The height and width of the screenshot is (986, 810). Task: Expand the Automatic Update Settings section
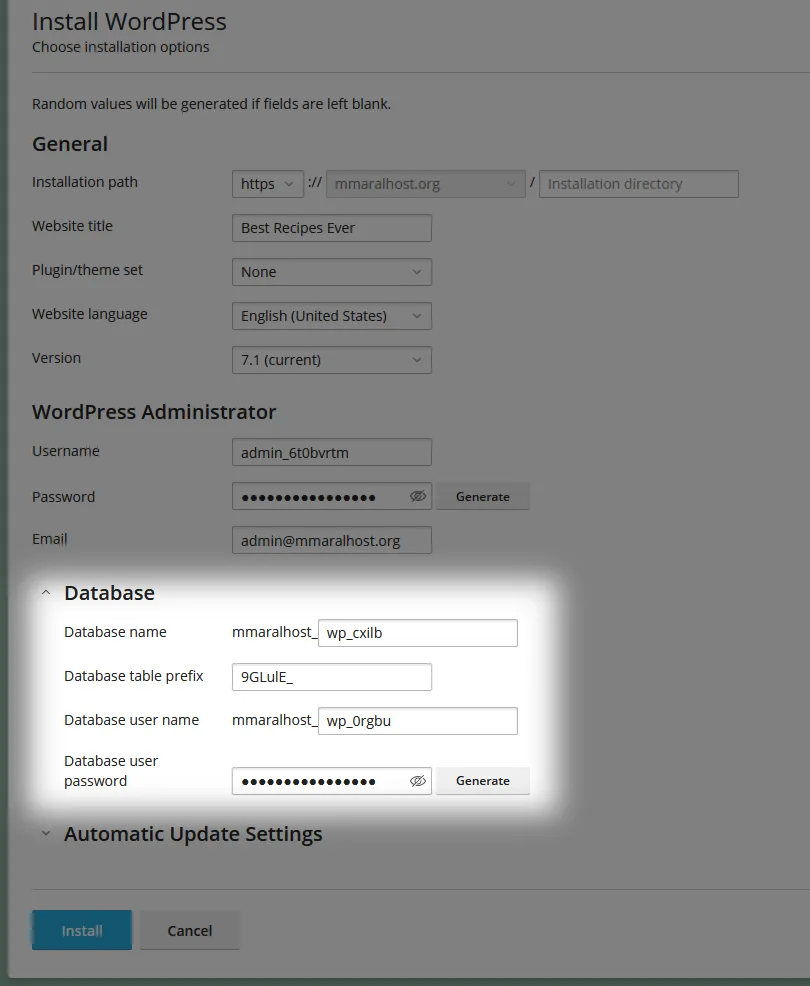click(45, 833)
